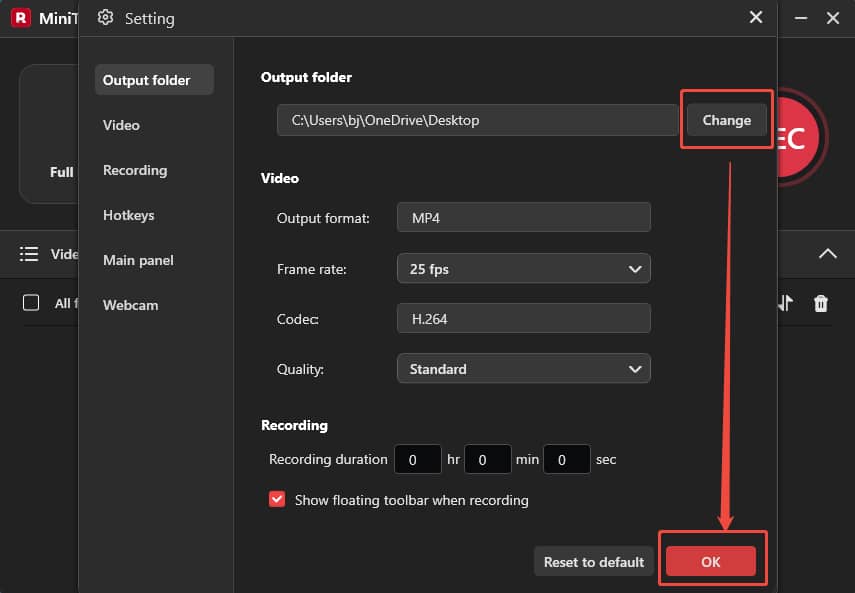855x593 pixels.
Task: Enable Show floating toolbar when recording
Action: click(x=277, y=500)
